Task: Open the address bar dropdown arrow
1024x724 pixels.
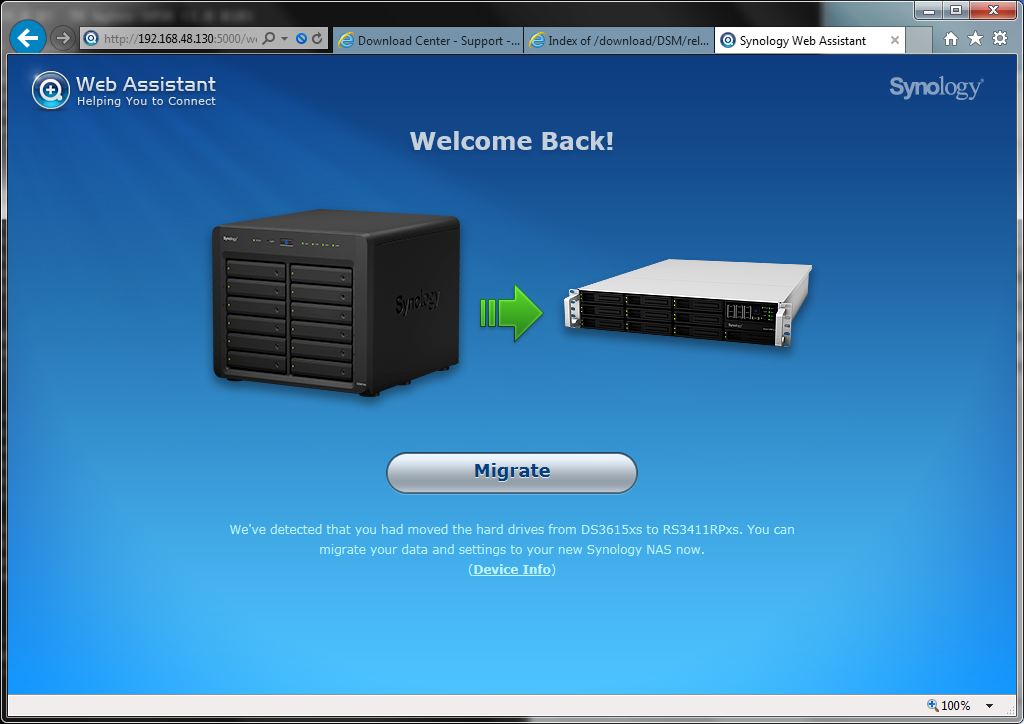Action: tap(285, 39)
